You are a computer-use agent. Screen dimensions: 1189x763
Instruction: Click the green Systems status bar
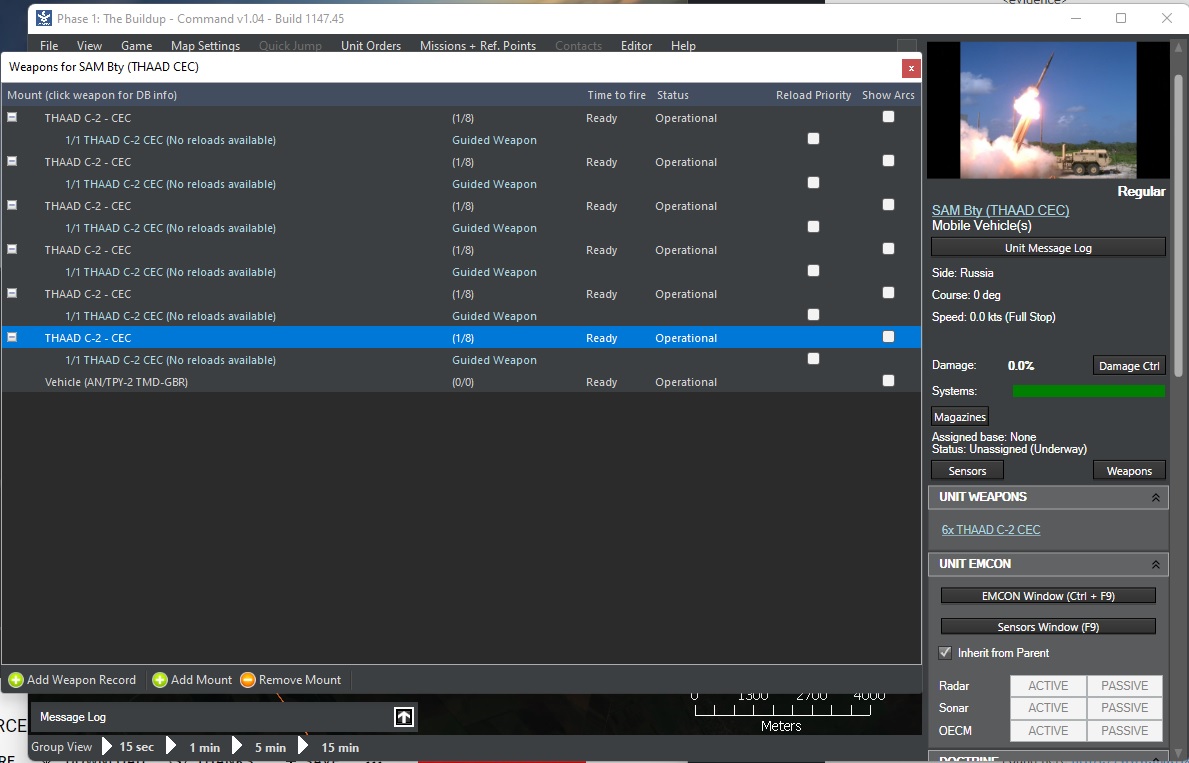coord(1088,391)
